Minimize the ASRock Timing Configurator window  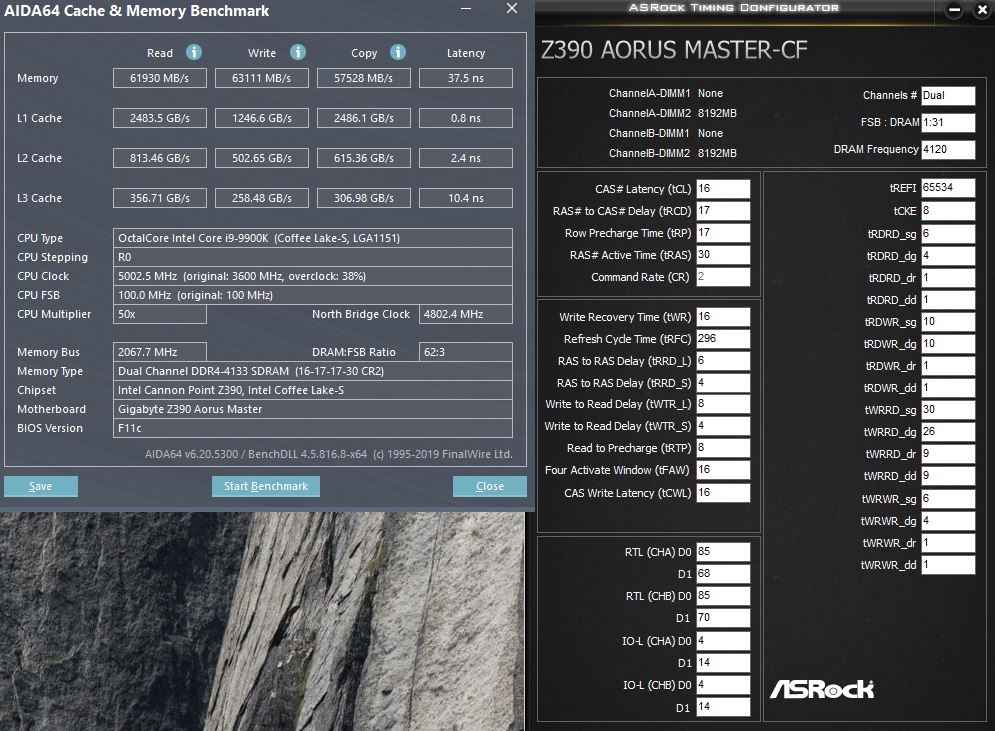coord(954,10)
